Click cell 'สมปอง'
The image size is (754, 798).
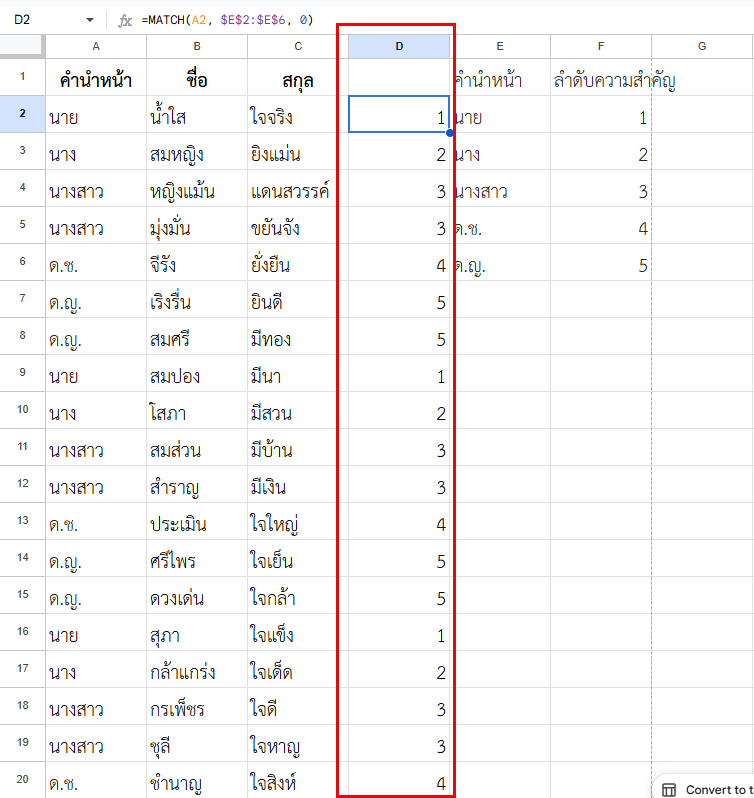point(197,373)
